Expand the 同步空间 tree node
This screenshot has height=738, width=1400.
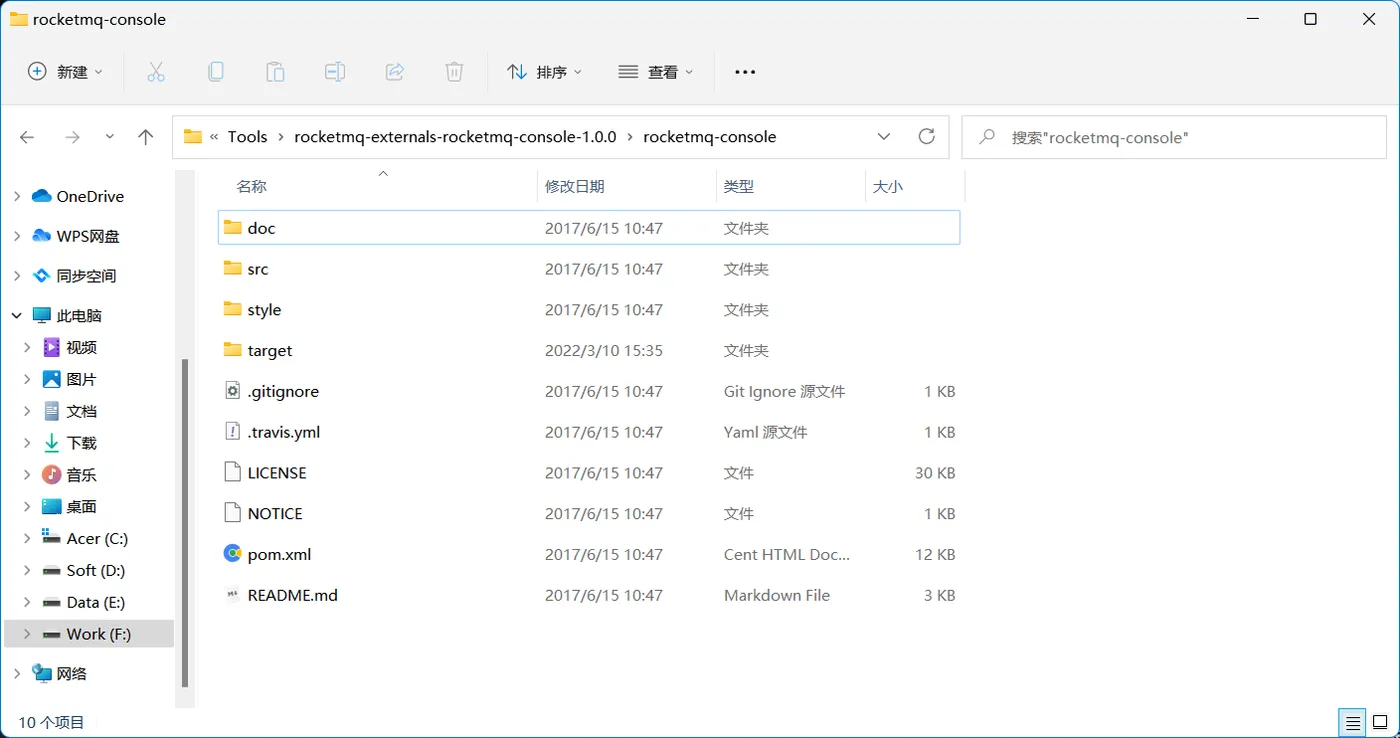pyautogui.click(x=17, y=276)
